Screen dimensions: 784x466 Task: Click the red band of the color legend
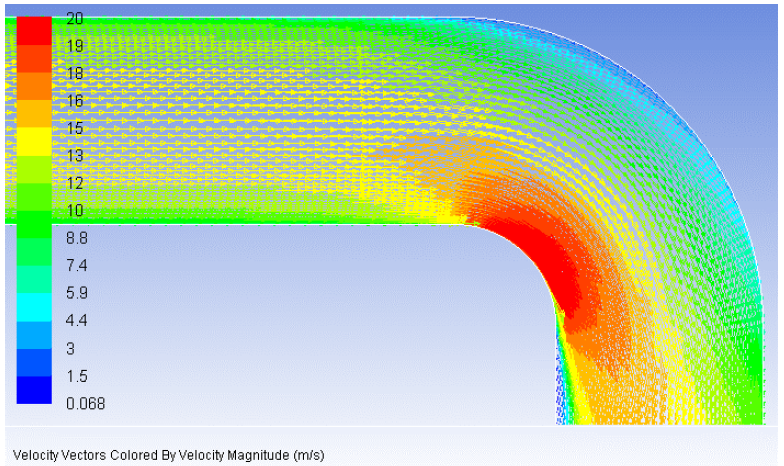[34, 31]
